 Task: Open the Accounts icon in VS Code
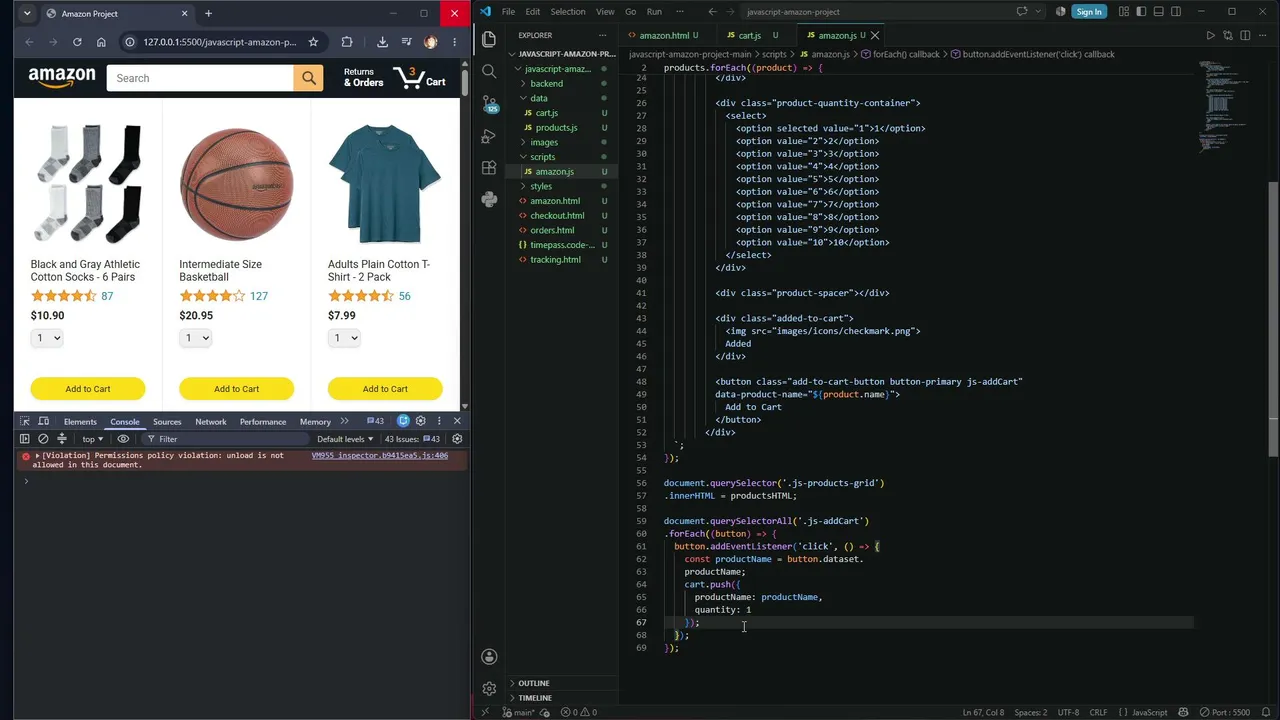coord(489,657)
